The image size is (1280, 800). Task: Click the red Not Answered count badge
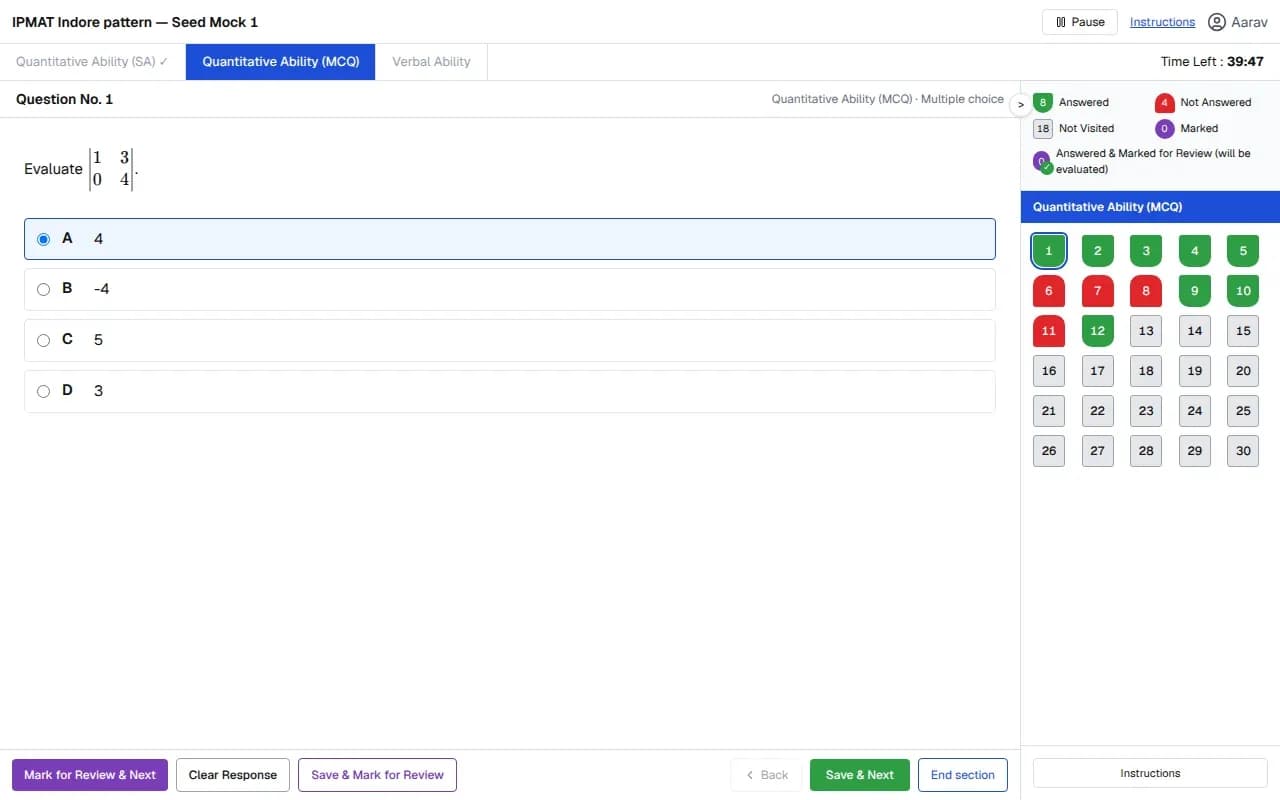pyautogui.click(x=1164, y=102)
